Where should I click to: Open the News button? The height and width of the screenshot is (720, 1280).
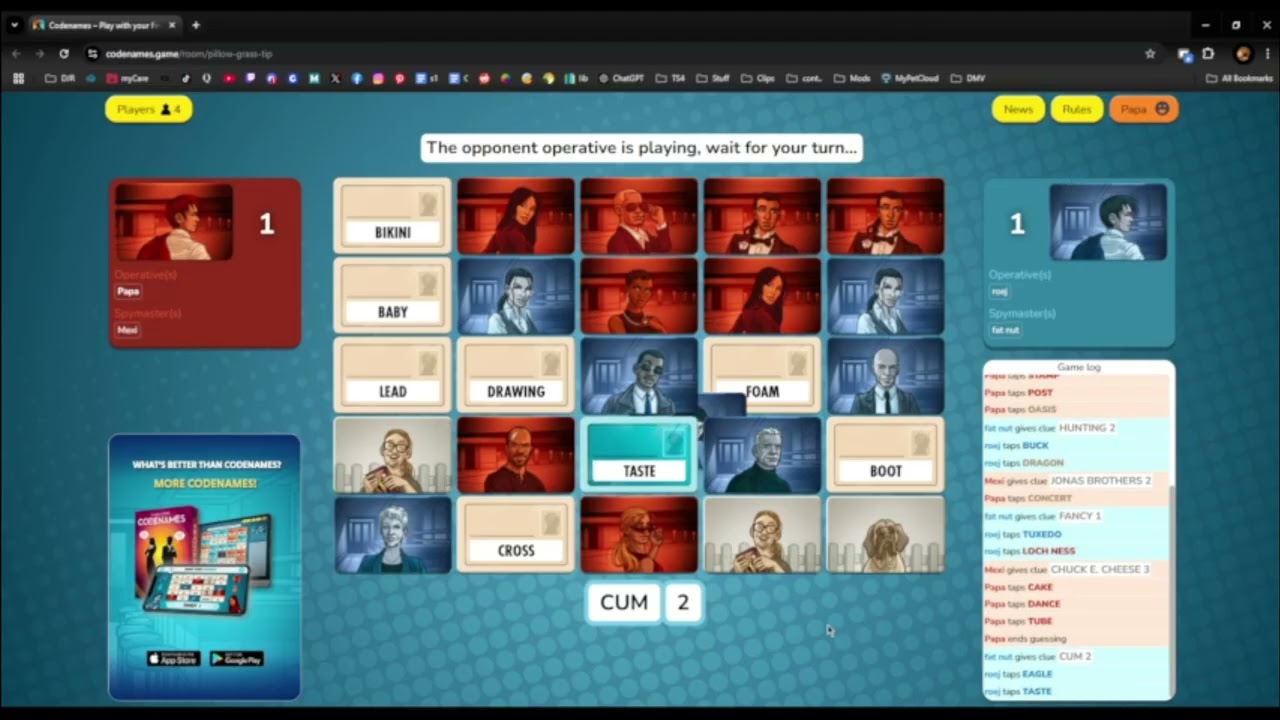pyautogui.click(x=1018, y=109)
